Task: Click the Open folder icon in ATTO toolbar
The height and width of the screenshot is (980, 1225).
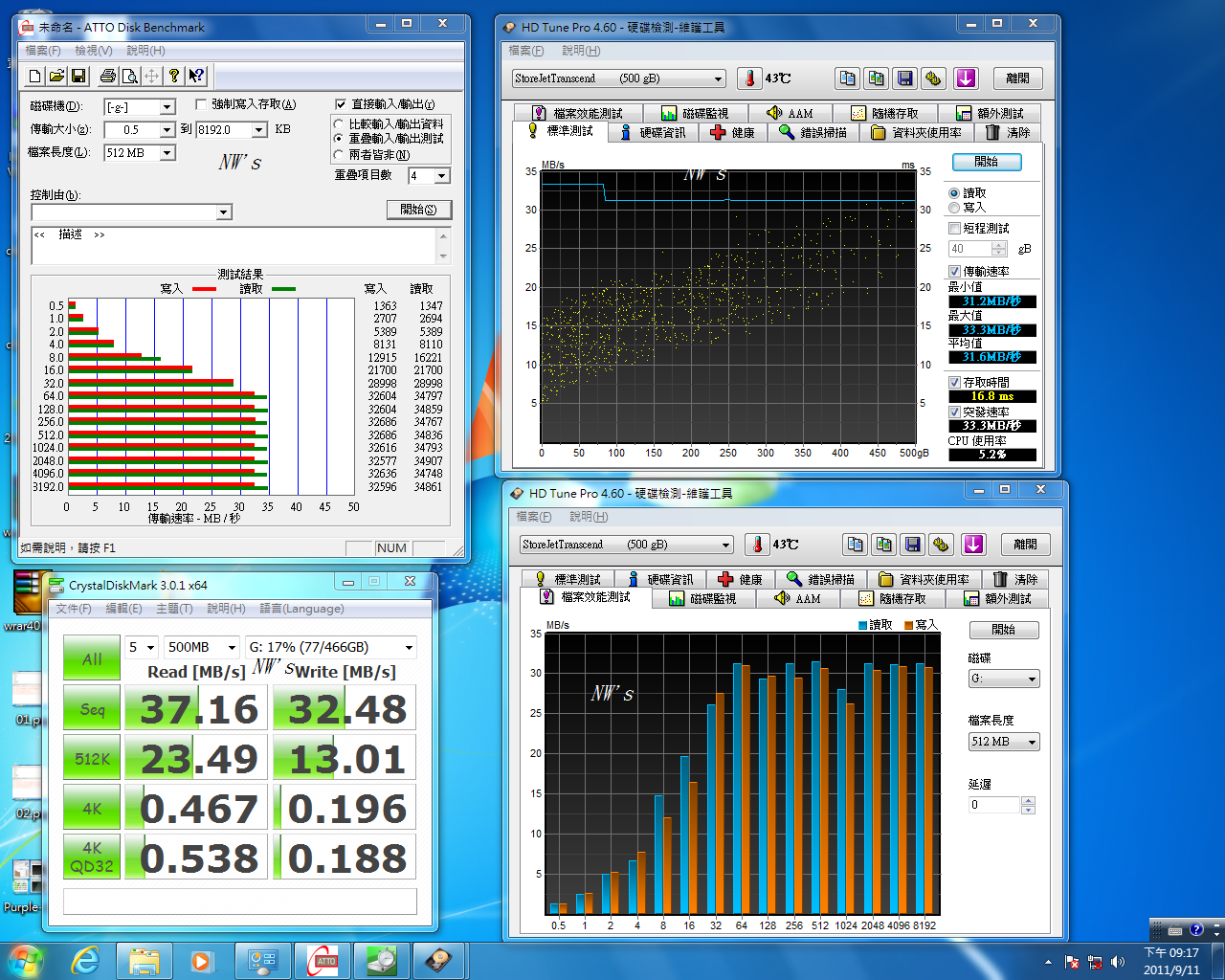Action: point(56,76)
